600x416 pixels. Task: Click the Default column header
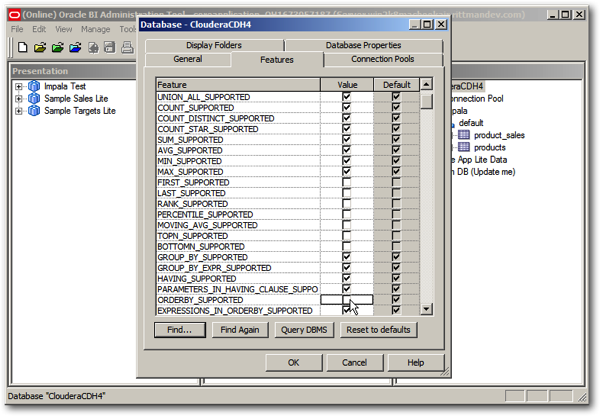click(x=396, y=85)
